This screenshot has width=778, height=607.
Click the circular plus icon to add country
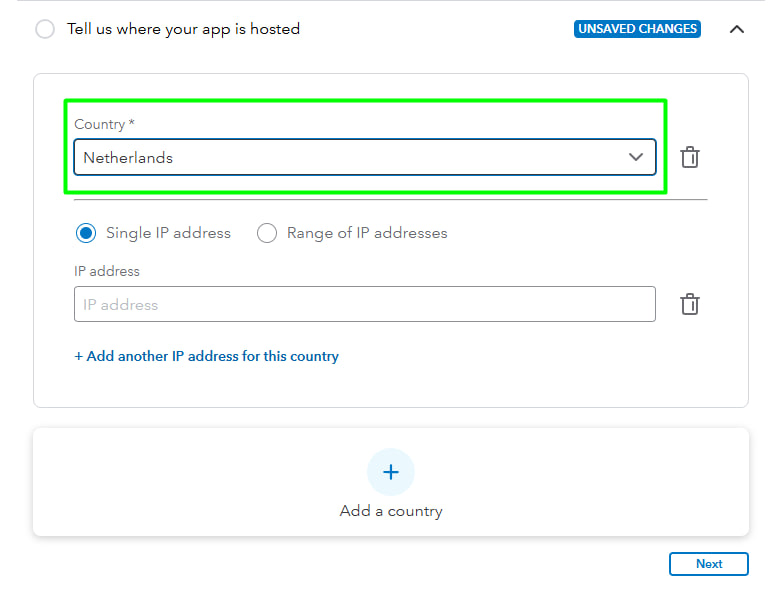(x=391, y=472)
